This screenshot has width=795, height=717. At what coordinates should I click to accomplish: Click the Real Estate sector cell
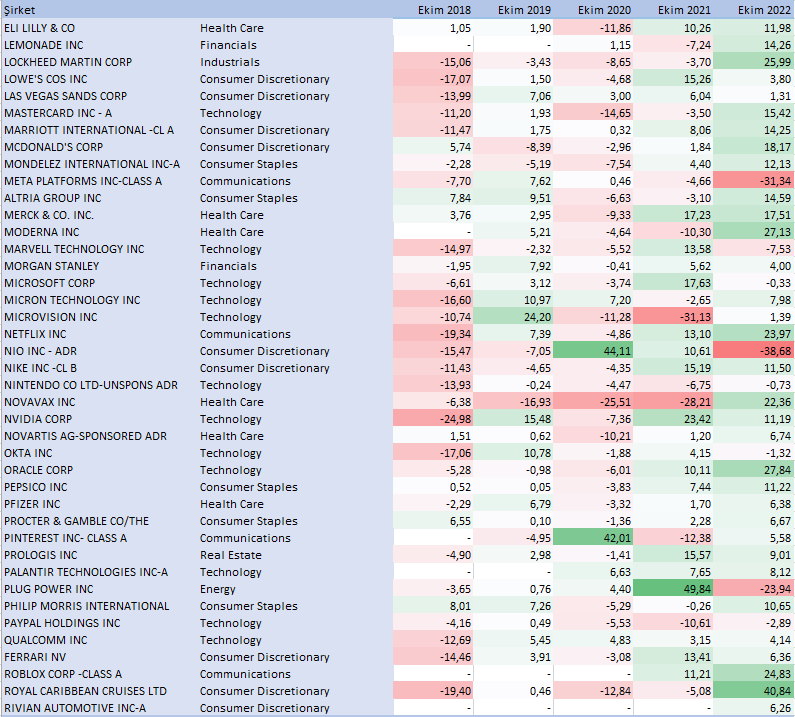231,555
